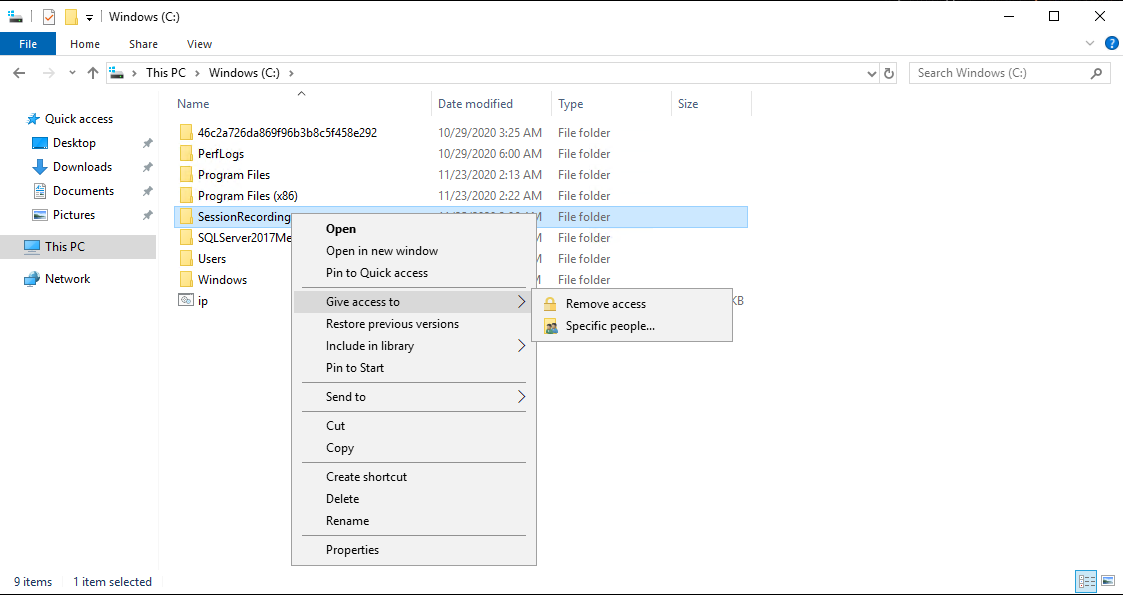This screenshot has height=595, width=1123.
Task: Select the drive icon in the address bar
Action: 116,72
